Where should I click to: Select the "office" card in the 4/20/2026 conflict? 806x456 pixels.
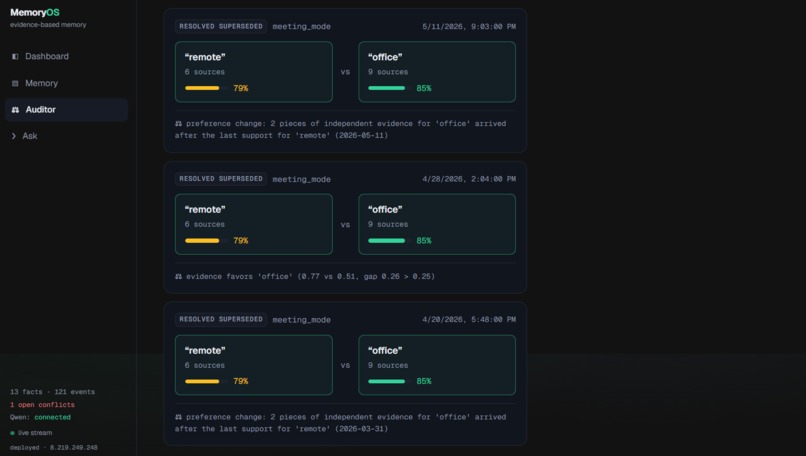(x=437, y=365)
